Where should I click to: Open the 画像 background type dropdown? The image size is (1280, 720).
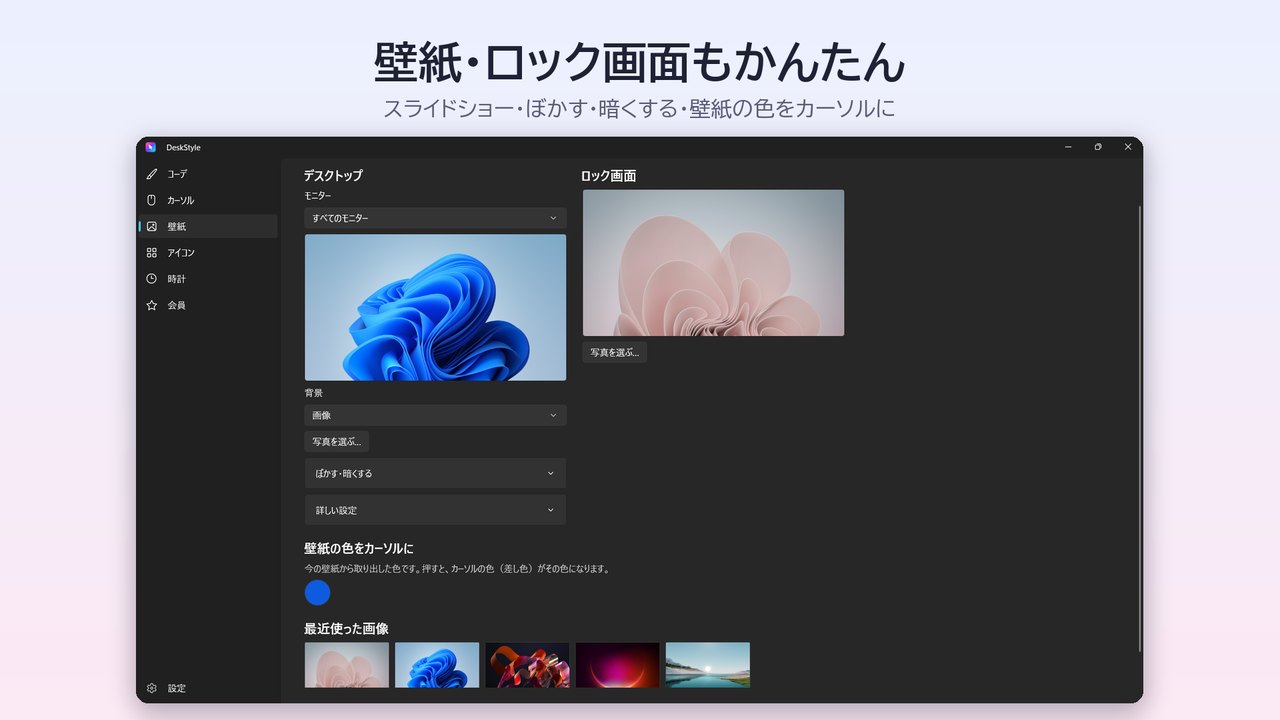[435, 415]
